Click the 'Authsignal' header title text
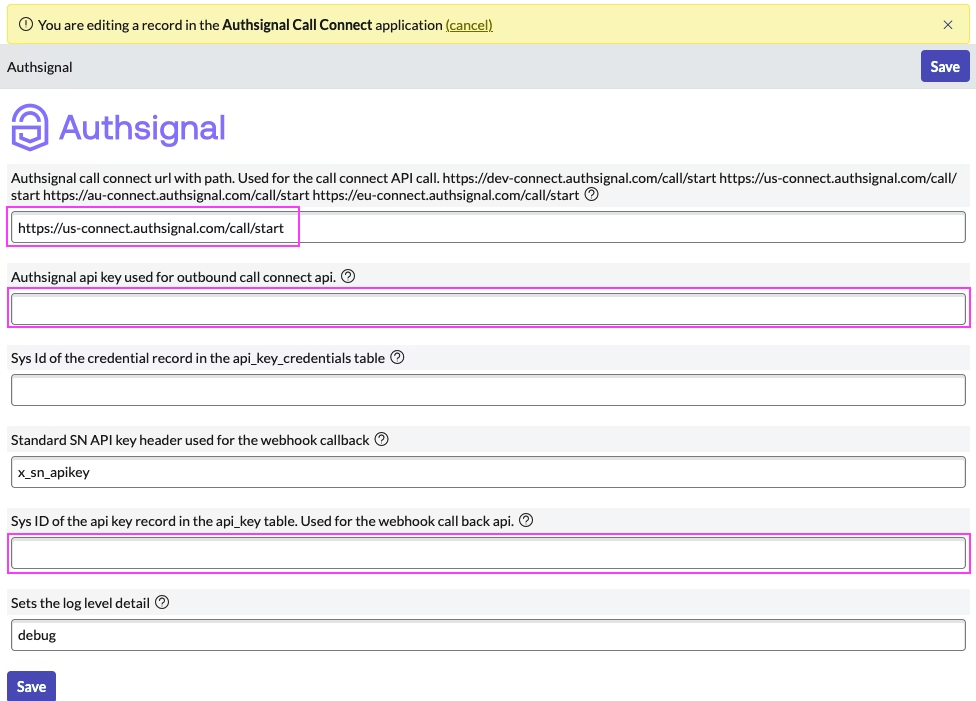The height and width of the screenshot is (701, 976). click(40, 67)
